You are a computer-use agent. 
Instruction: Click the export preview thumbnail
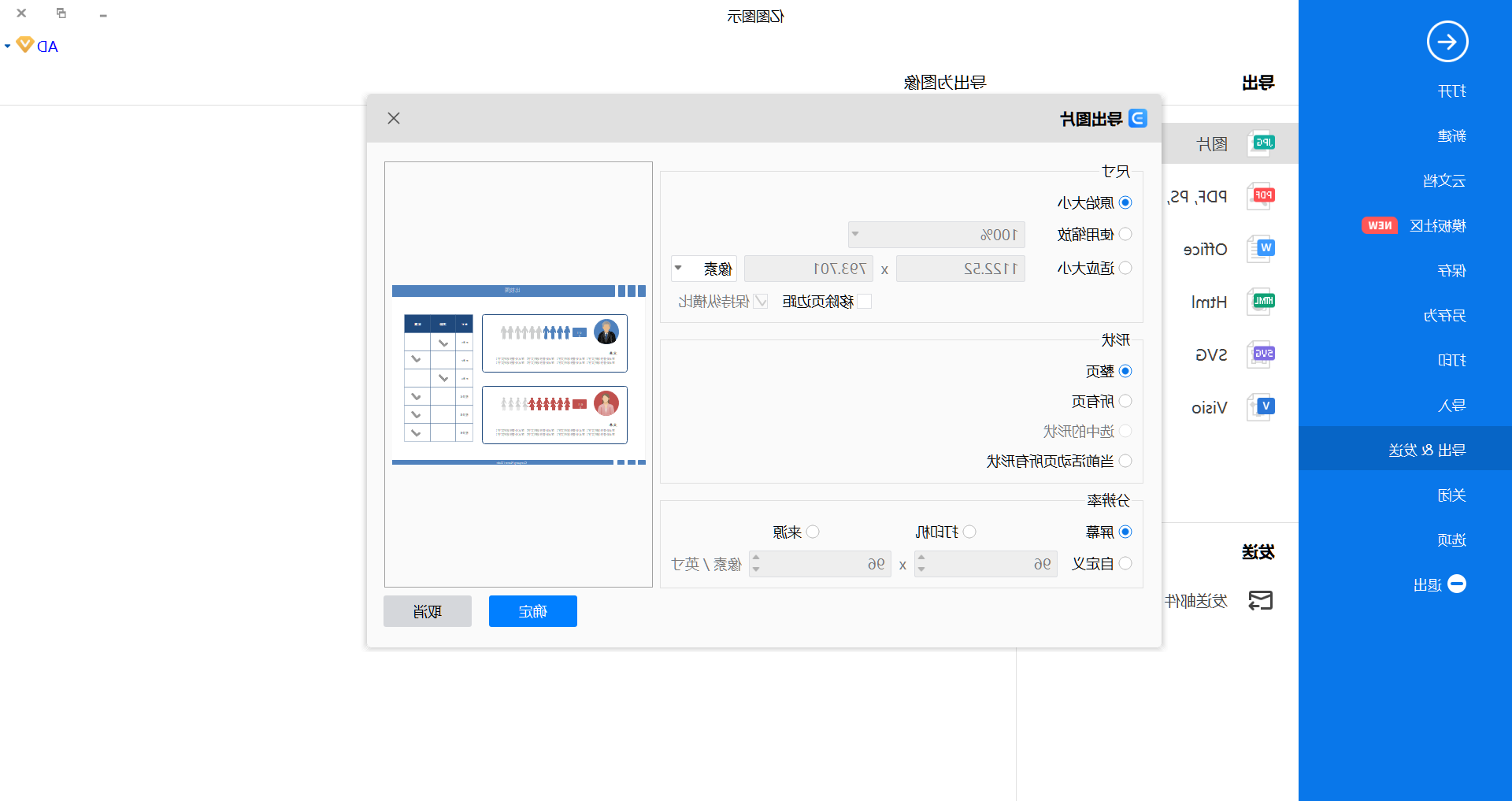[x=518, y=374]
